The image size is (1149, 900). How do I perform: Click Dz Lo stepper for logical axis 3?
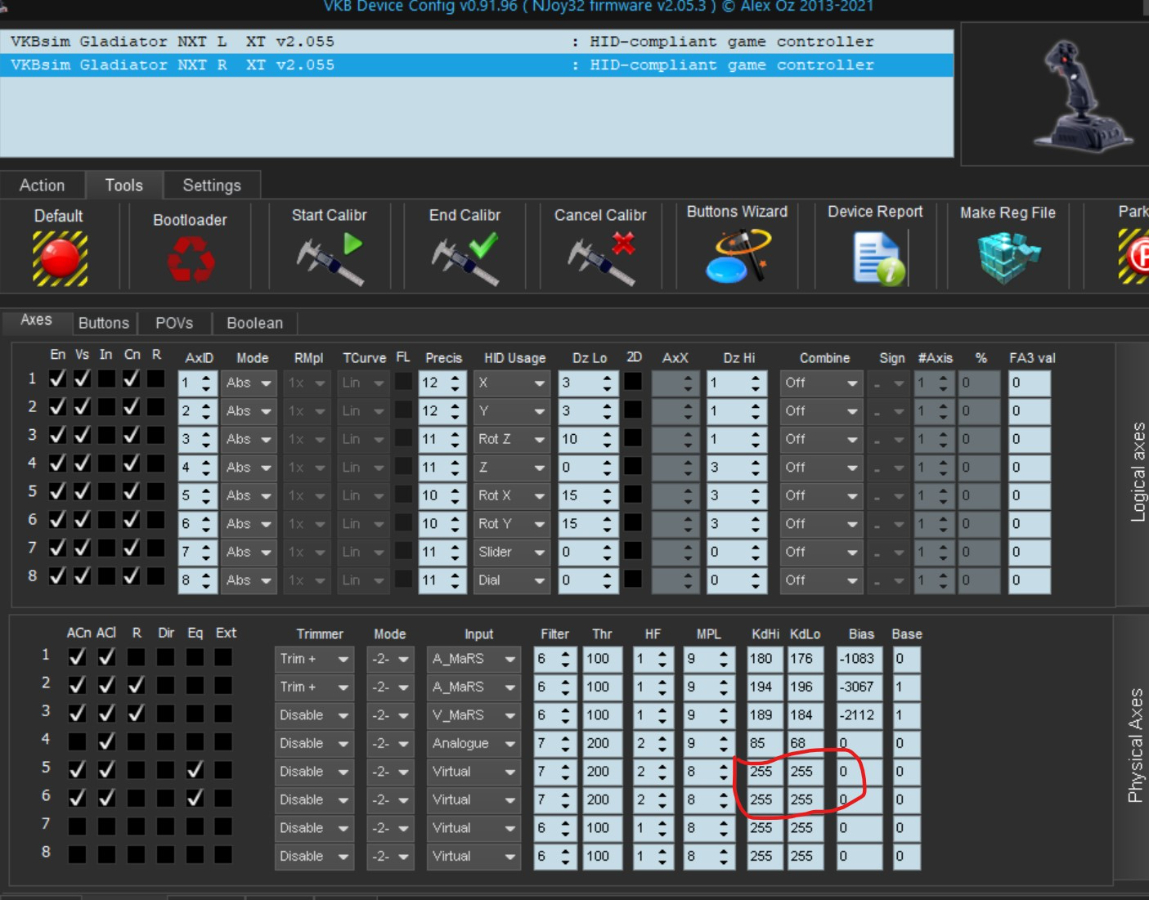click(x=607, y=439)
